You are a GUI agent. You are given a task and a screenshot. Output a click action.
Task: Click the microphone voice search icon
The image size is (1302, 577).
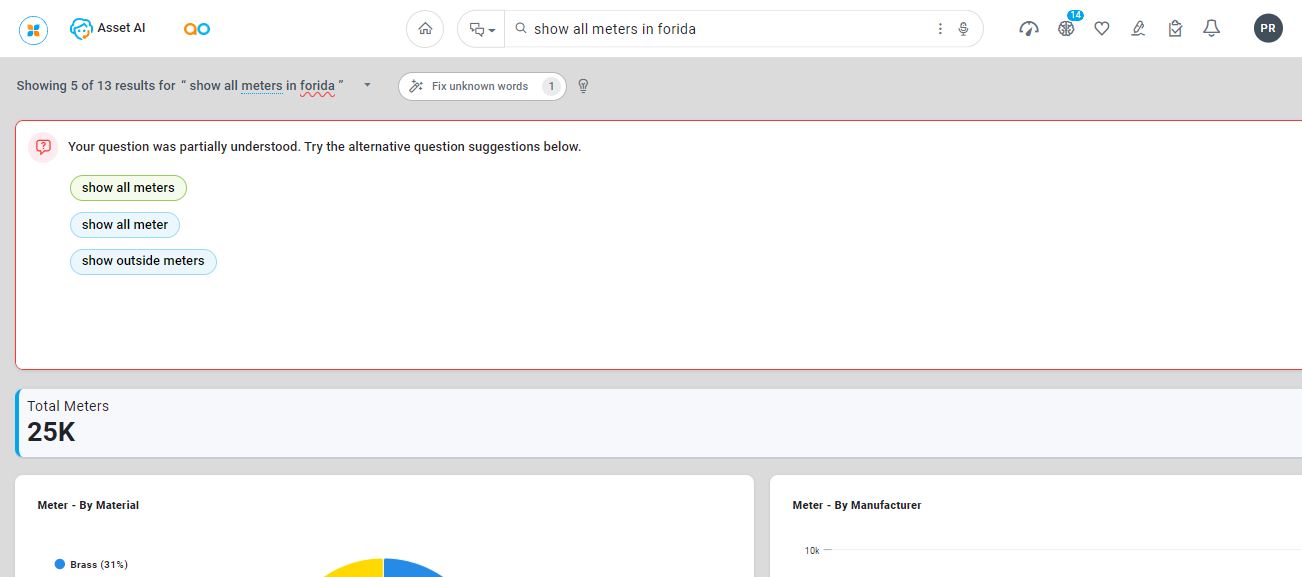tap(963, 29)
